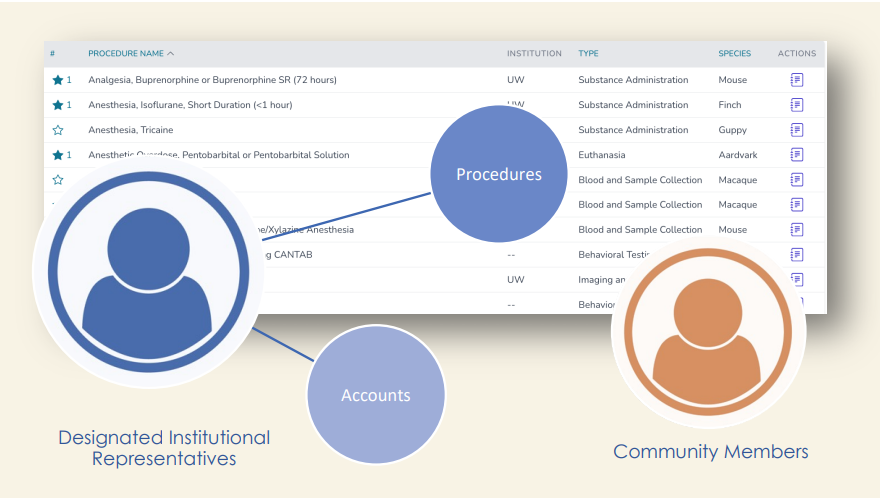Open action icon for second Macaque row

click(x=796, y=204)
